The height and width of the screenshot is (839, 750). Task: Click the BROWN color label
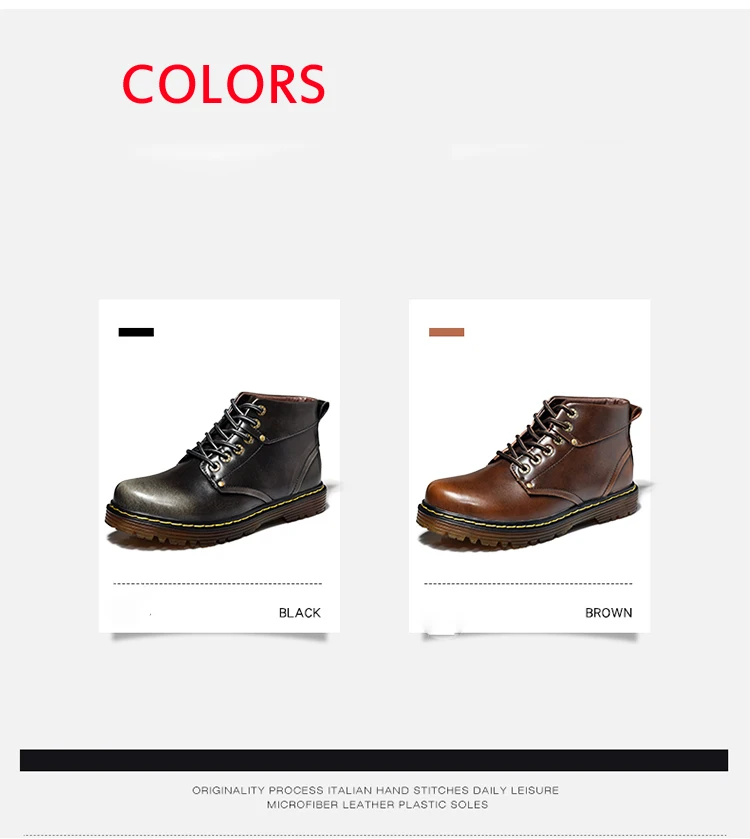[x=608, y=613]
